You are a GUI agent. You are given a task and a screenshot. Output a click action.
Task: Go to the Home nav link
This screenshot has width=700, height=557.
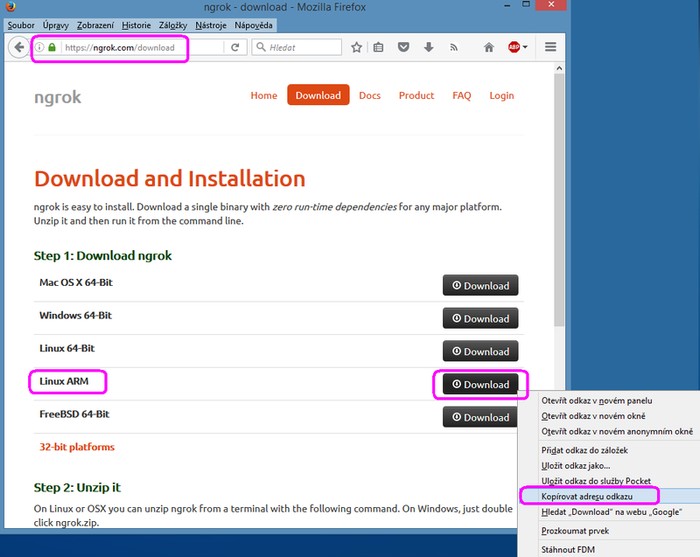click(x=264, y=96)
